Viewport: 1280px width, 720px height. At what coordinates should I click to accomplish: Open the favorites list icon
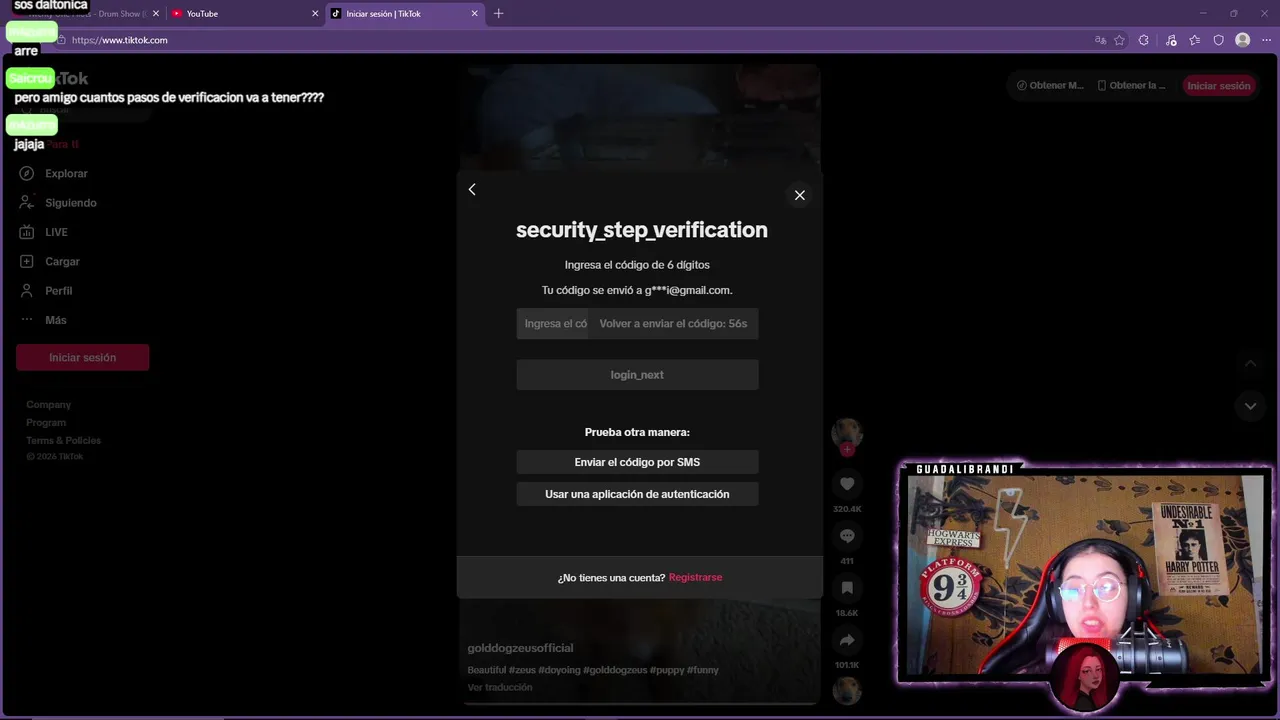[1194, 40]
